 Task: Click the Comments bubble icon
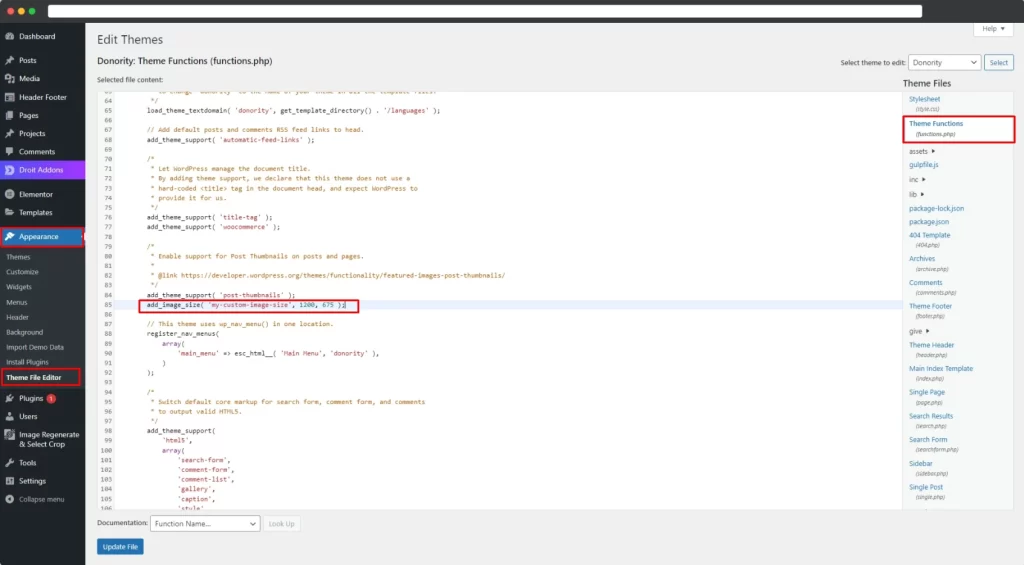(x=10, y=152)
